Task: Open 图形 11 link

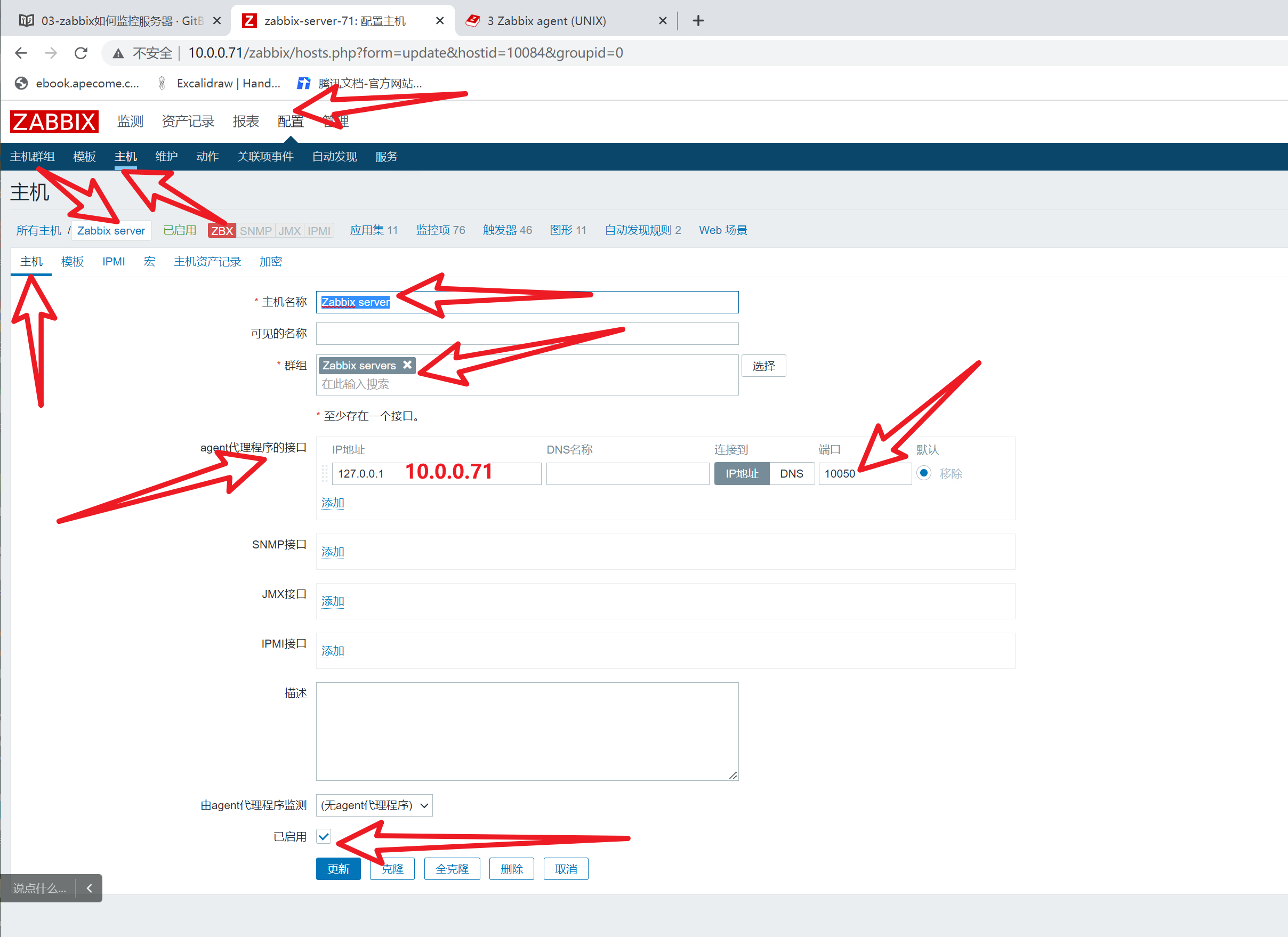Action: click(568, 230)
